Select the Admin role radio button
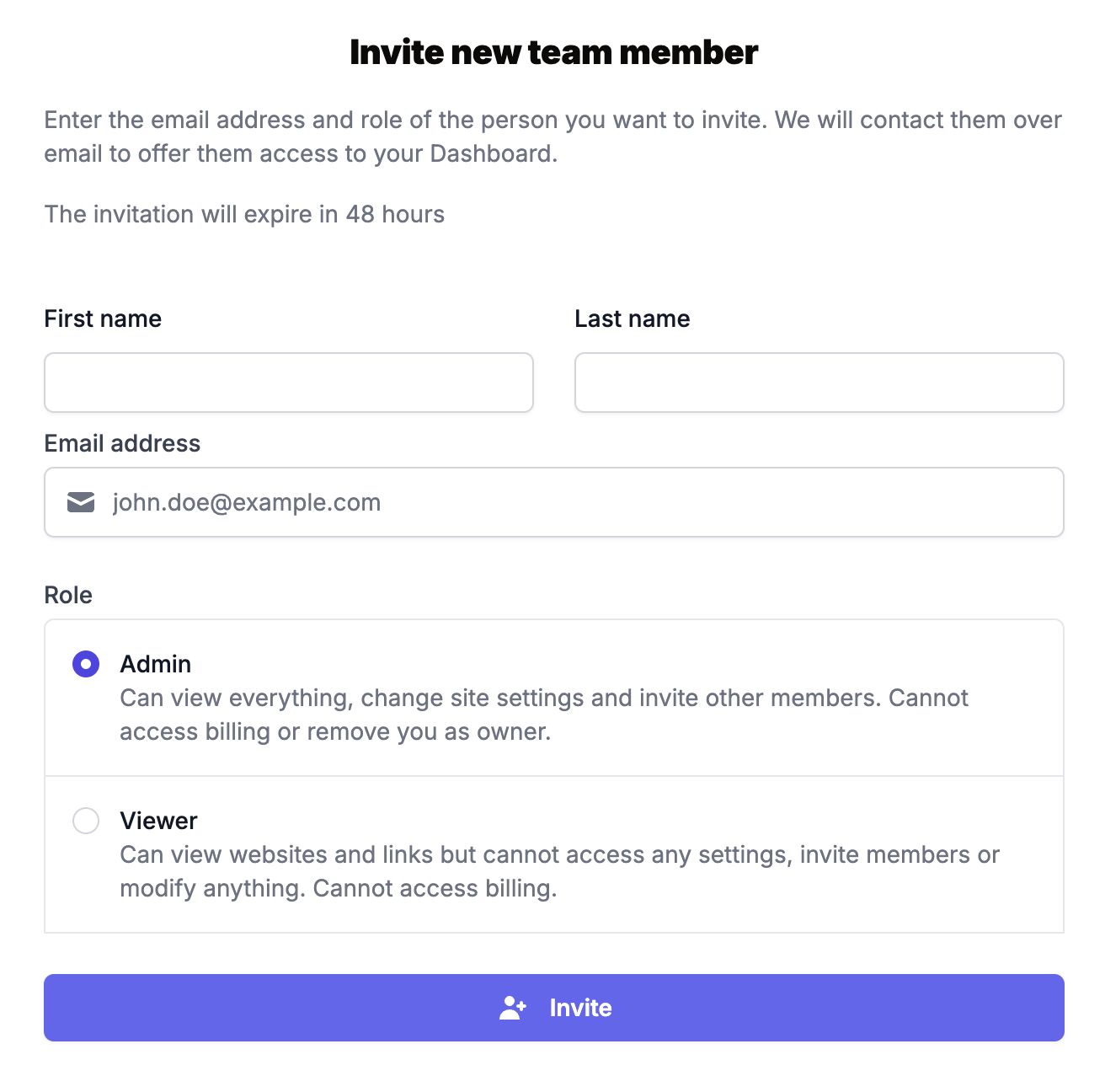Viewport: 1105px width, 1092px height. tap(85, 664)
